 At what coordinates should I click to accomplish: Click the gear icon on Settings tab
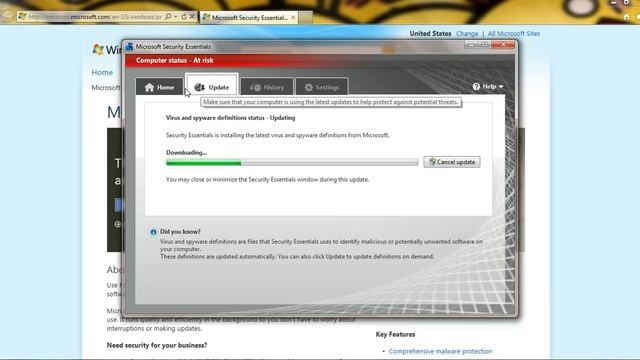coord(309,87)
